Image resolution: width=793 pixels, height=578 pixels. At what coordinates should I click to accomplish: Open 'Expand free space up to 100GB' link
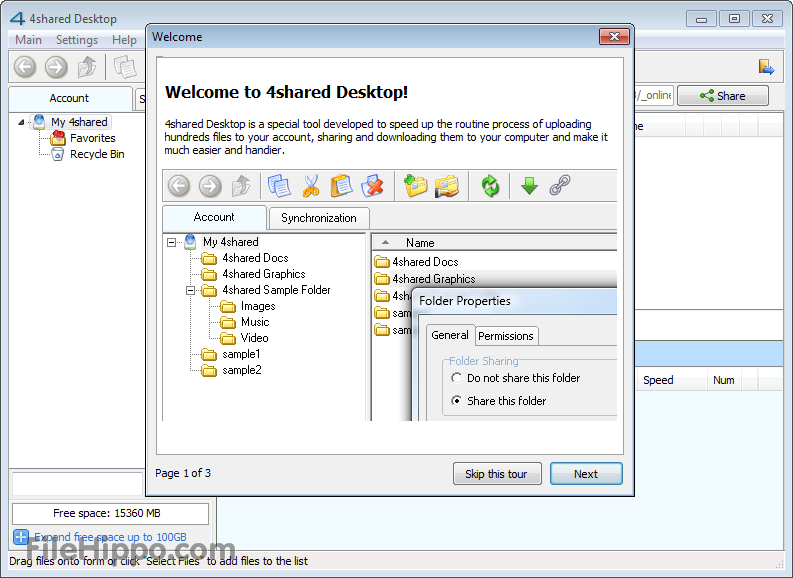[110, 537]
